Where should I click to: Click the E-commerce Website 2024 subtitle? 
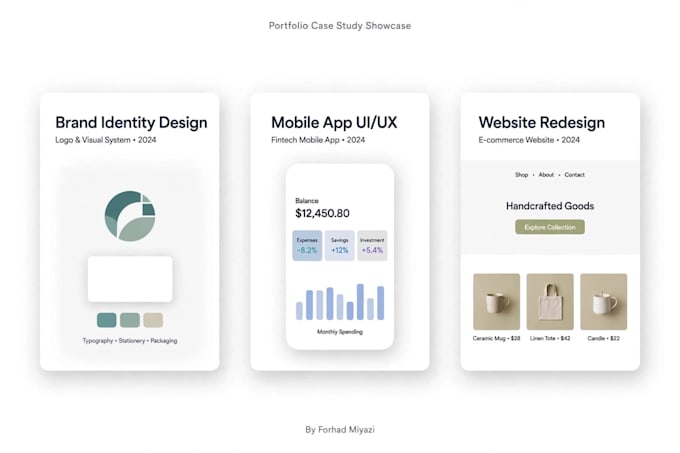pos(529,140)
